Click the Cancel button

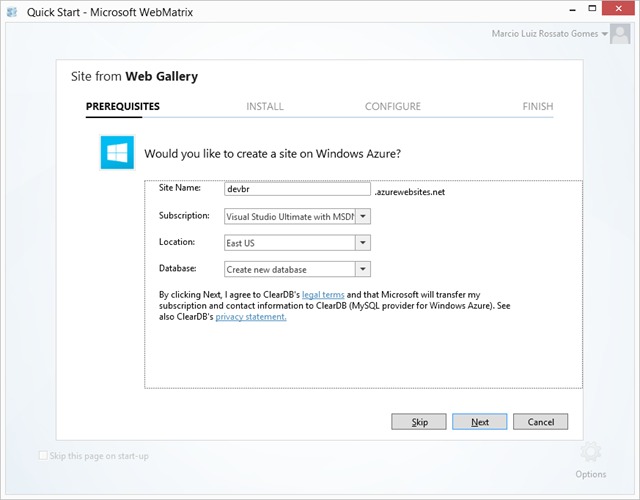click(540, 422)
